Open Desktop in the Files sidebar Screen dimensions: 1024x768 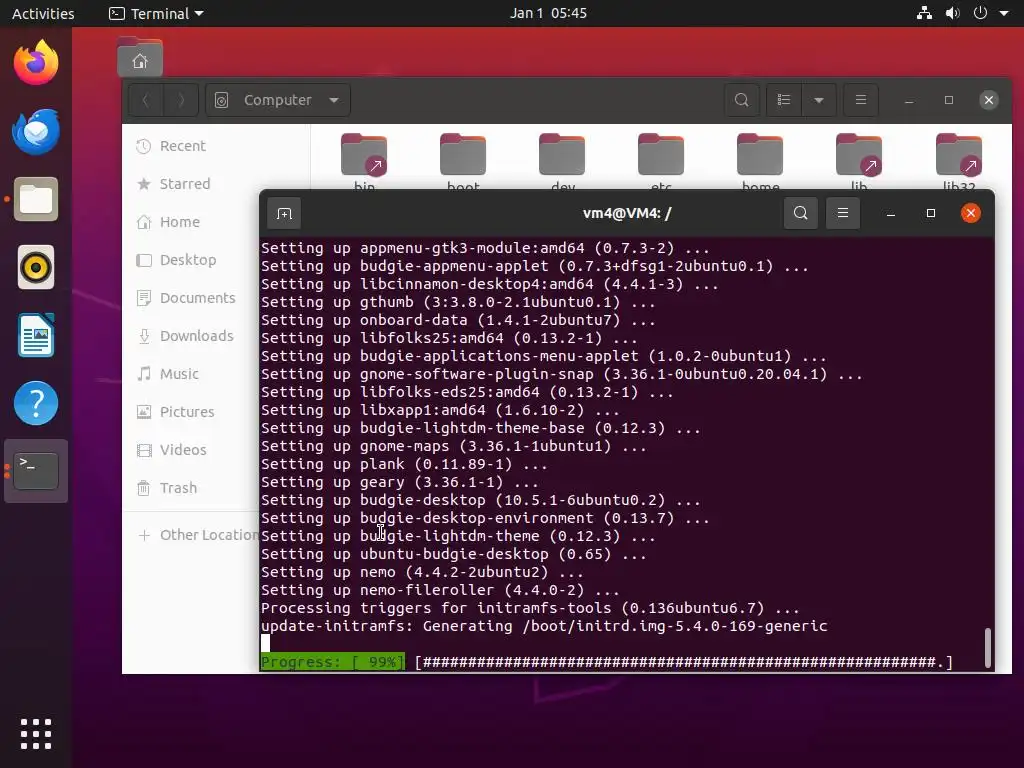189,260
